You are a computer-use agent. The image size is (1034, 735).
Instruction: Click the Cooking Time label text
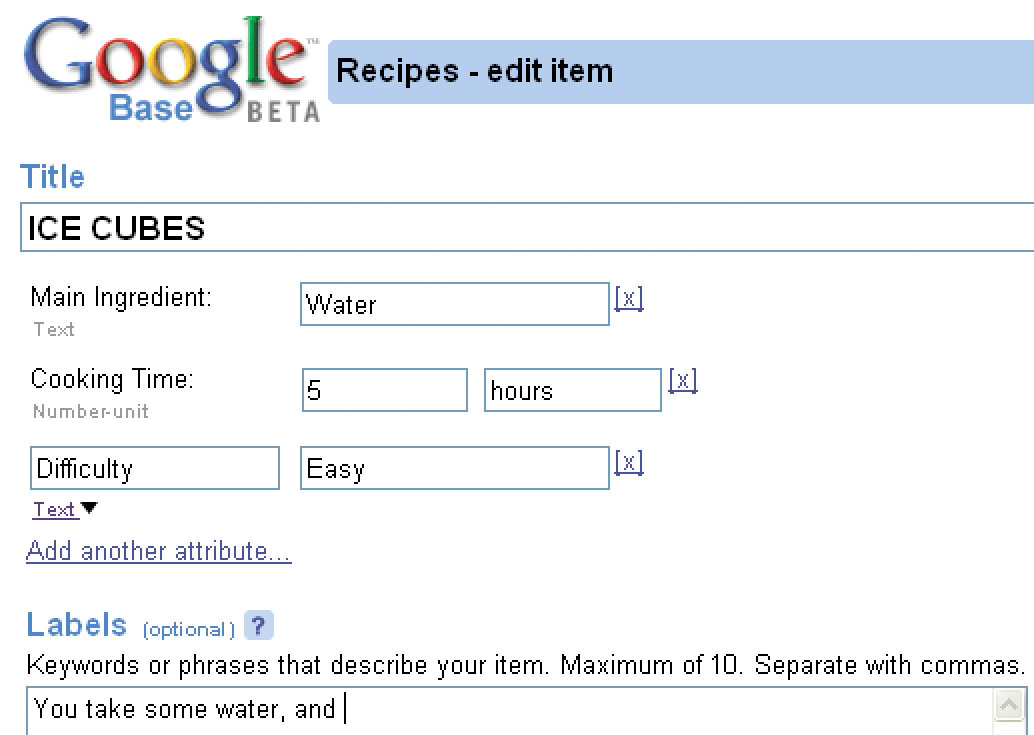point(112,380)
